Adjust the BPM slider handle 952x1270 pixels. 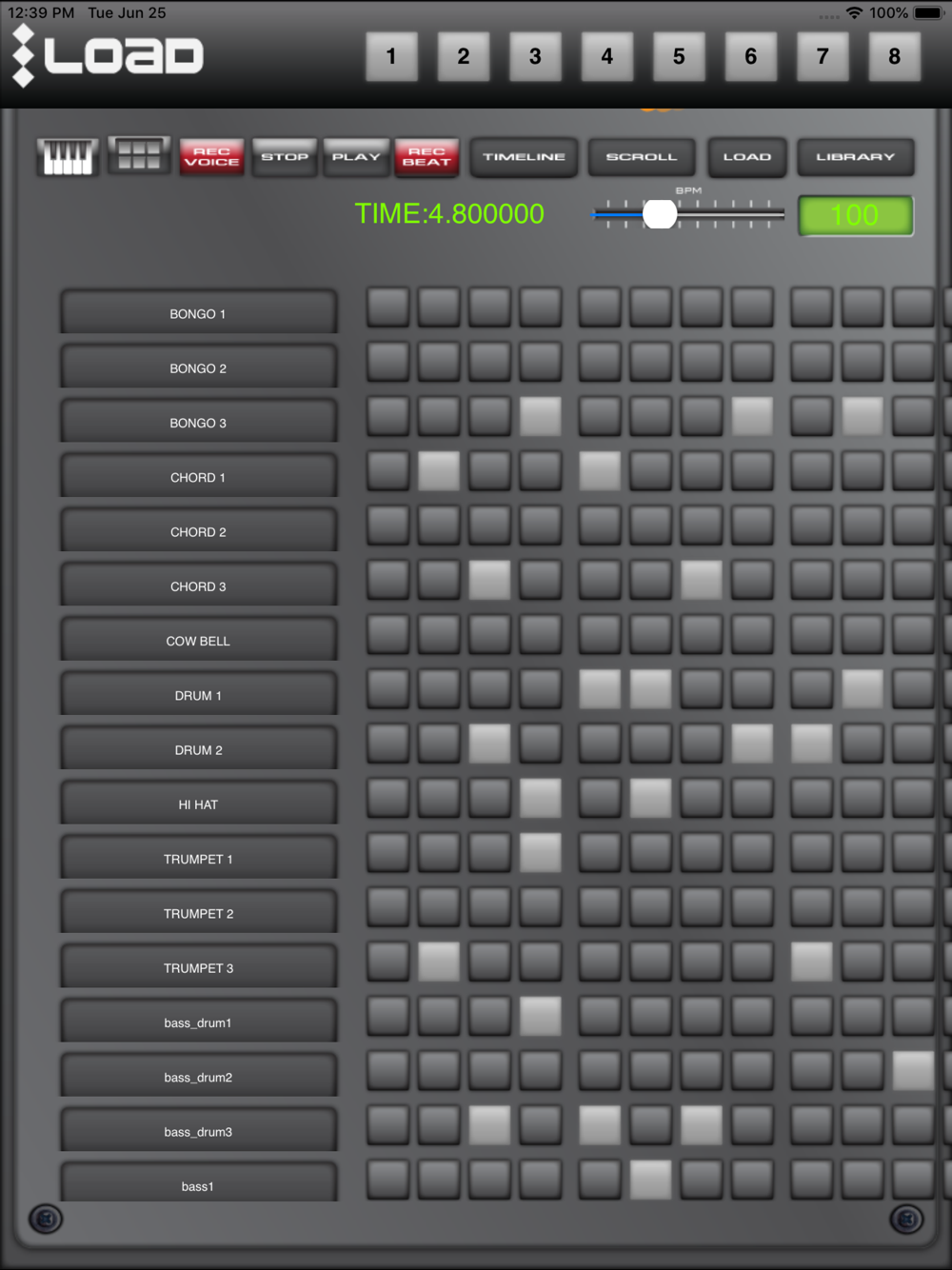tap(660, 214)
